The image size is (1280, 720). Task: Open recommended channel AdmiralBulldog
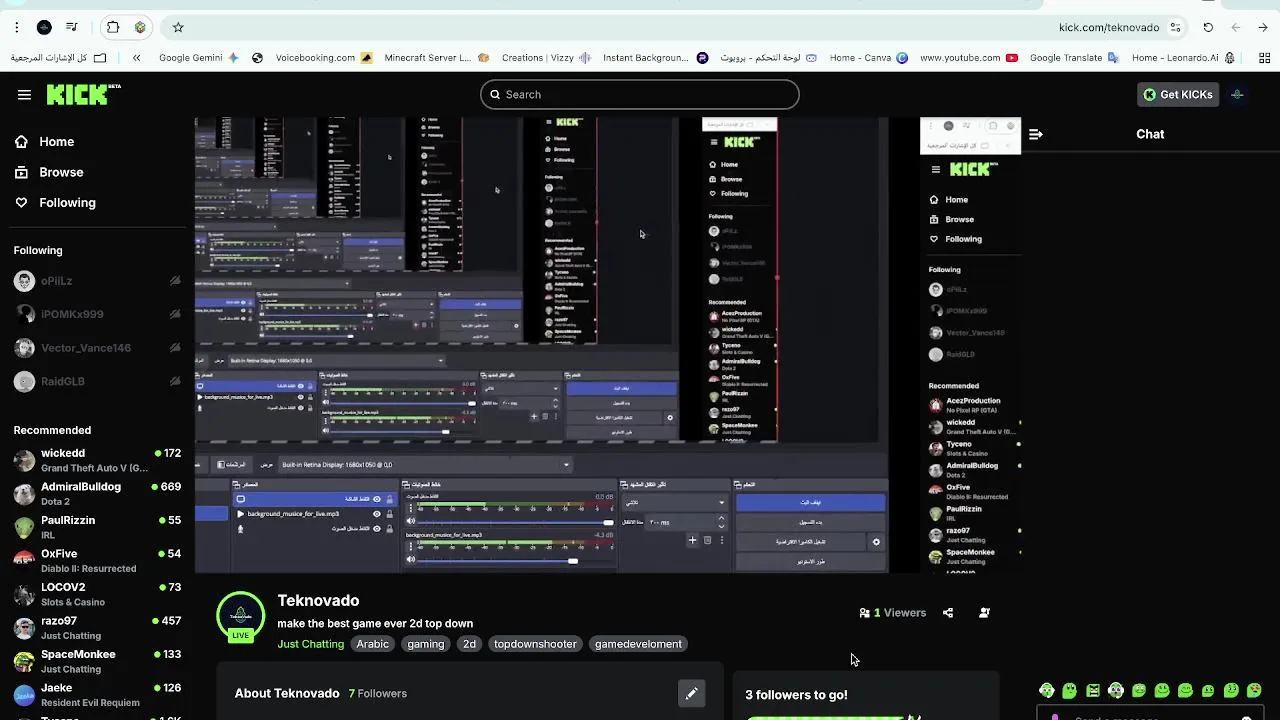coord(97,494)
